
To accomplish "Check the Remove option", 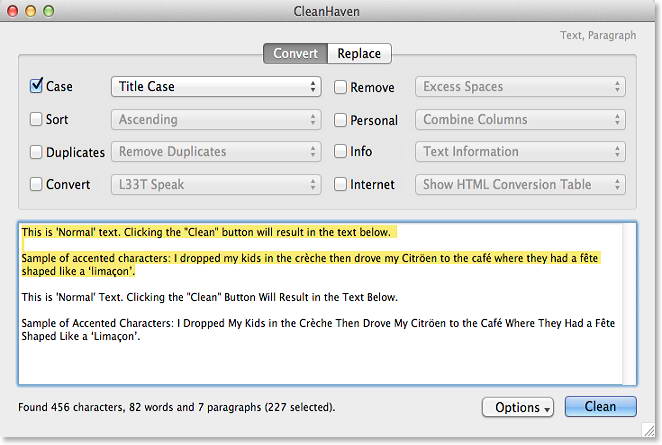I will (x=340, y=87).
